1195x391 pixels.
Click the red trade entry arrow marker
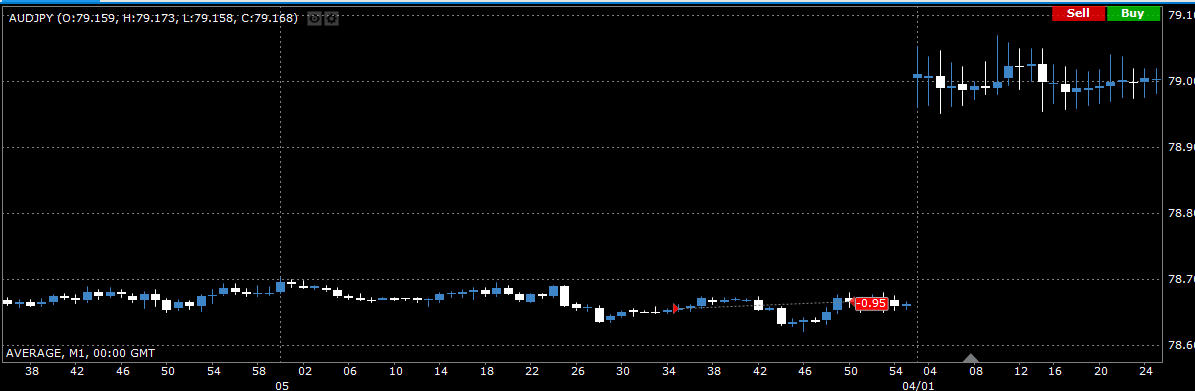676,309
